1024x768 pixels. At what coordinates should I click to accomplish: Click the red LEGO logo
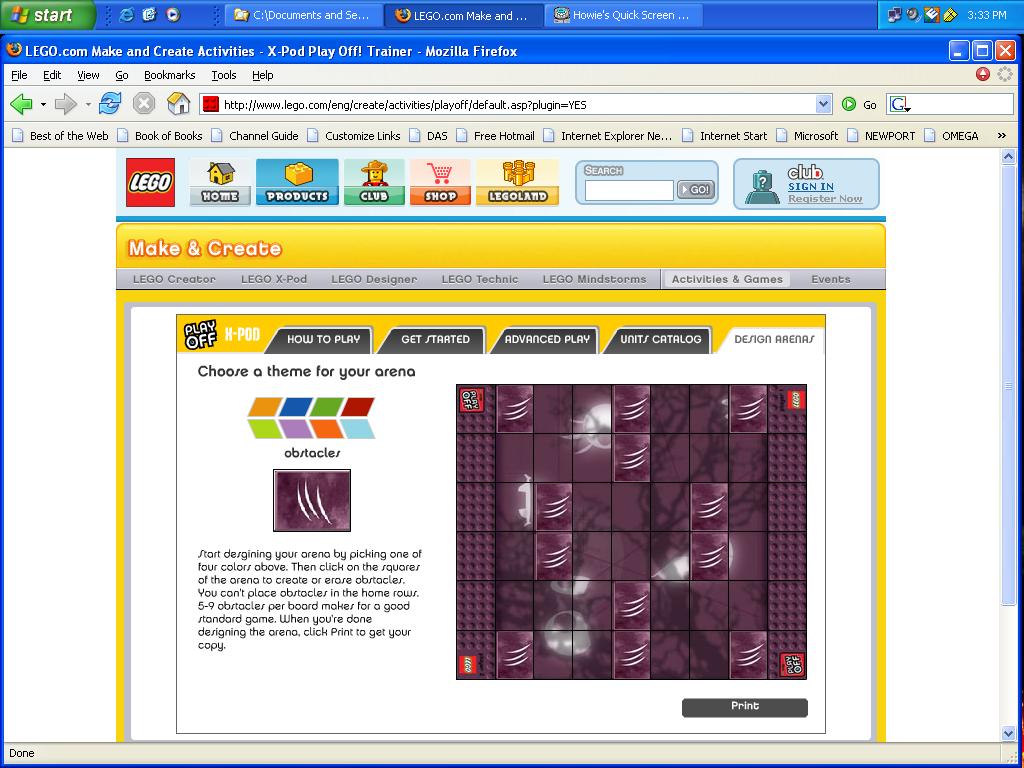coord(150,182)
